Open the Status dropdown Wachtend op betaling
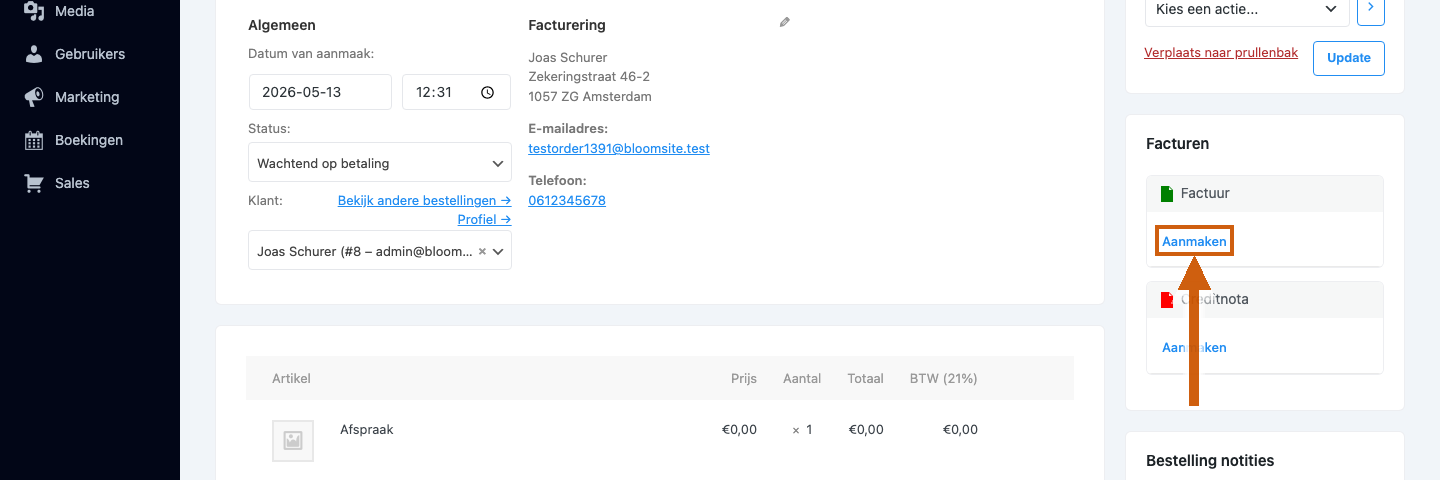 380,163
